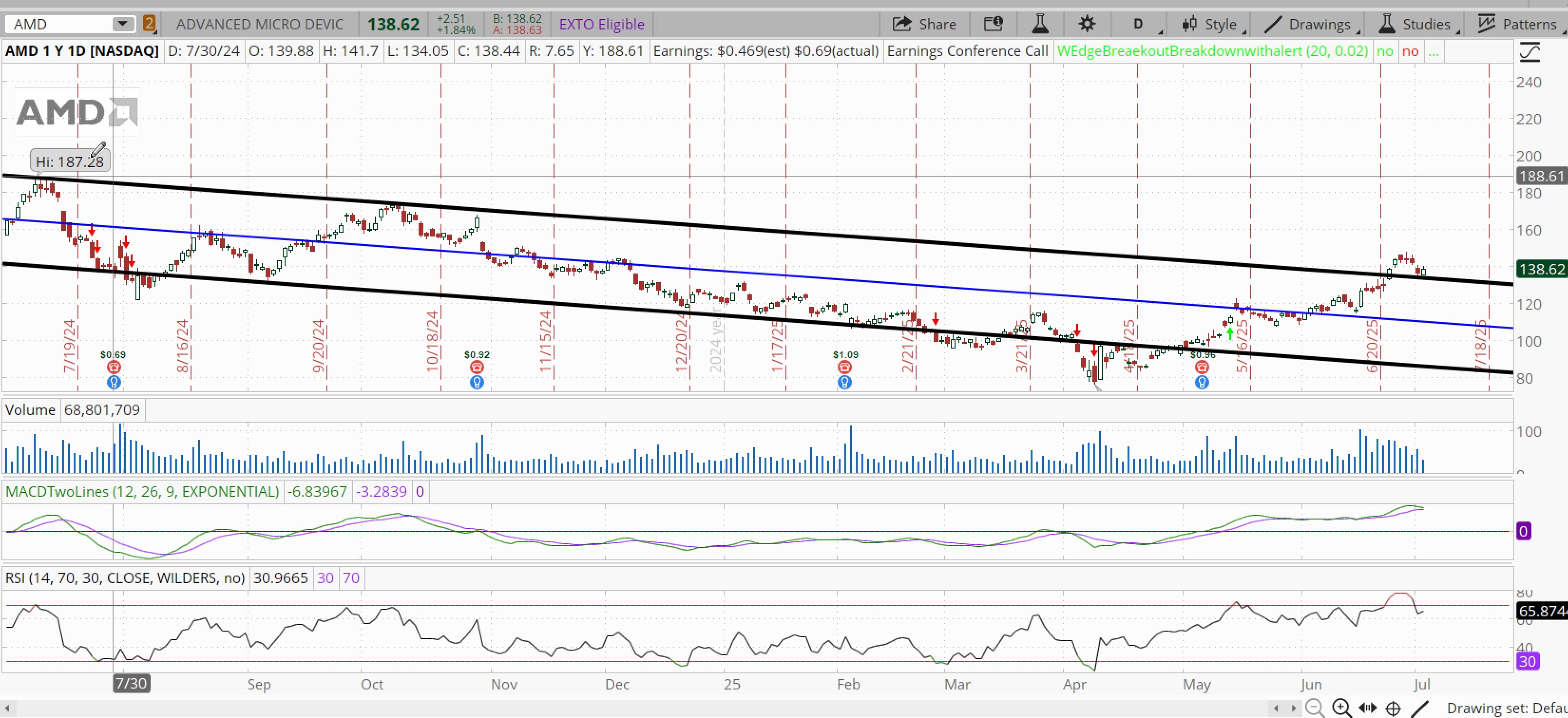Click the $0.69 earnings phone icon
The width and height of the screenshot is (1568, 718).
pyautogui.click(x=113, y=367)
